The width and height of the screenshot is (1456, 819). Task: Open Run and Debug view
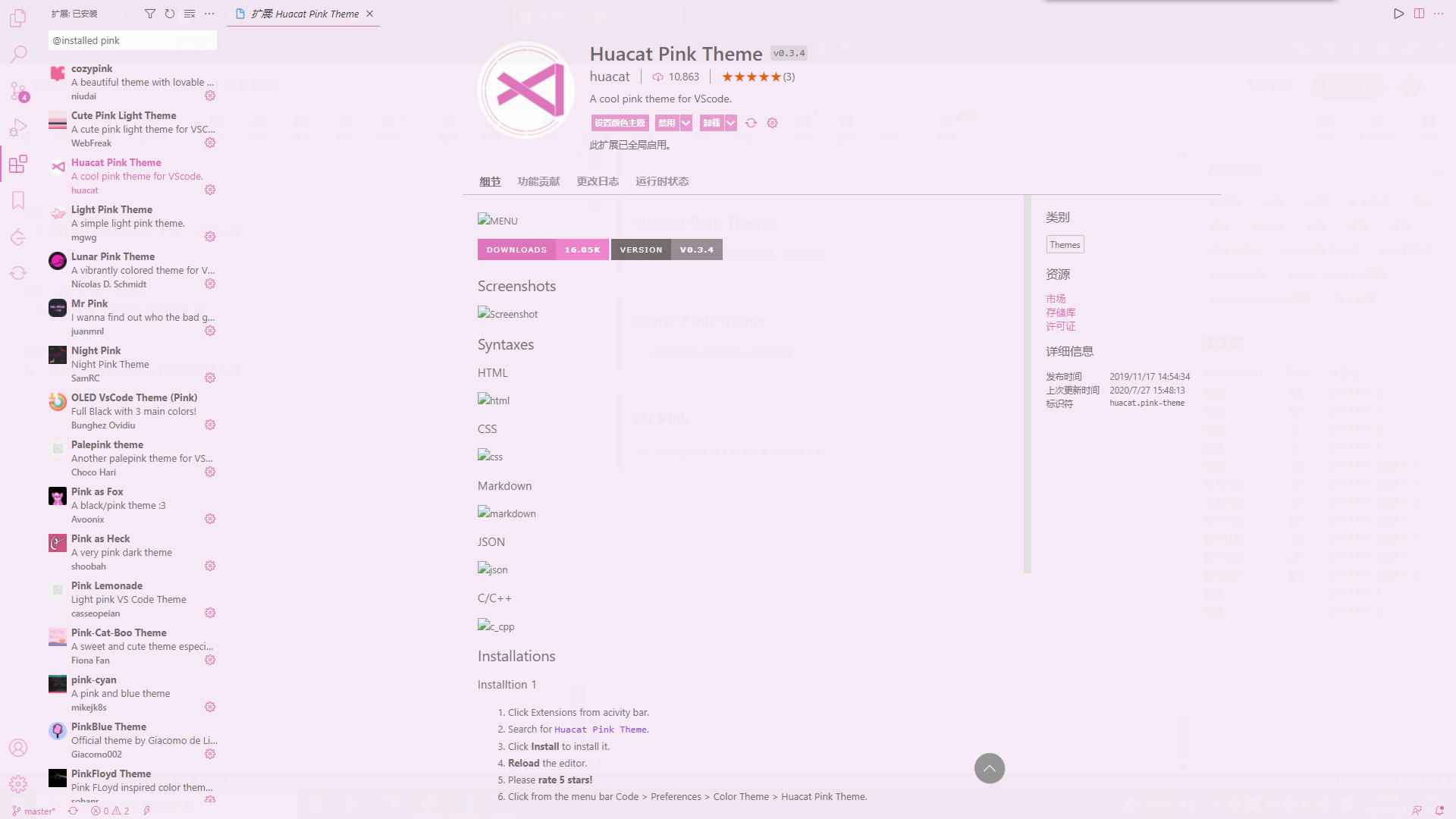18,127
